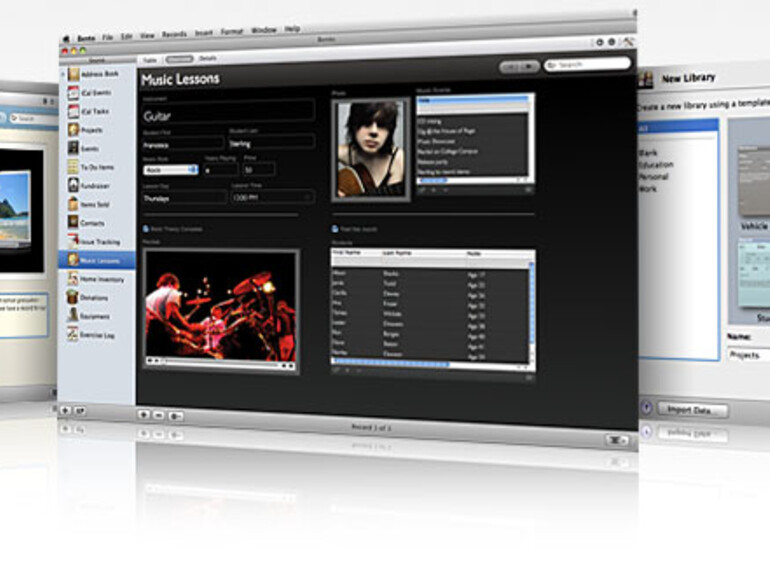Open the To Do Items library icon

click(x=73, y=167)
